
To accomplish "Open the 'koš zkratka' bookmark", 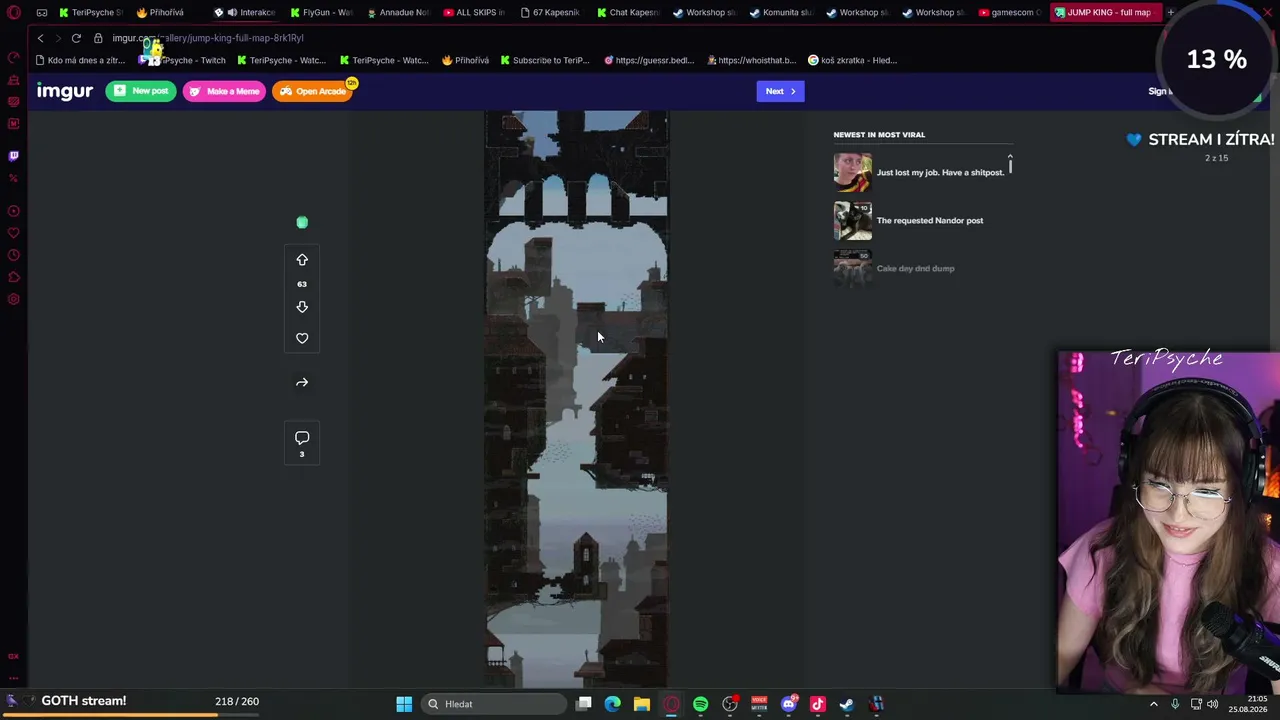I will (853, 60).
